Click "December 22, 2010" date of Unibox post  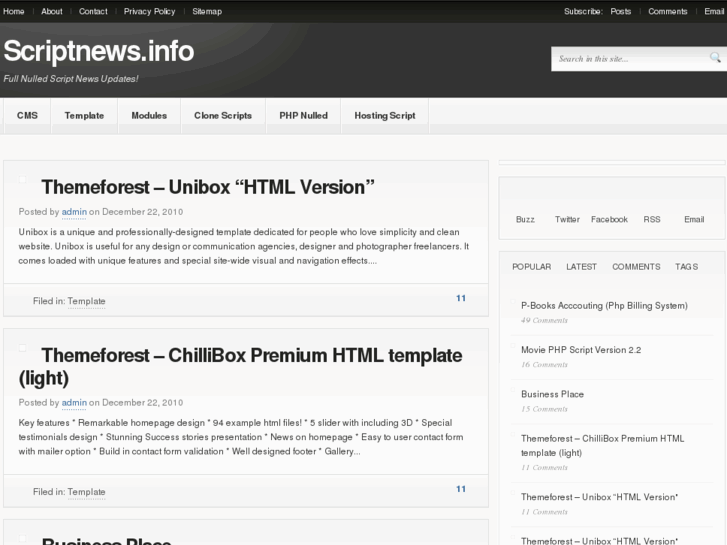click(142, 212)
